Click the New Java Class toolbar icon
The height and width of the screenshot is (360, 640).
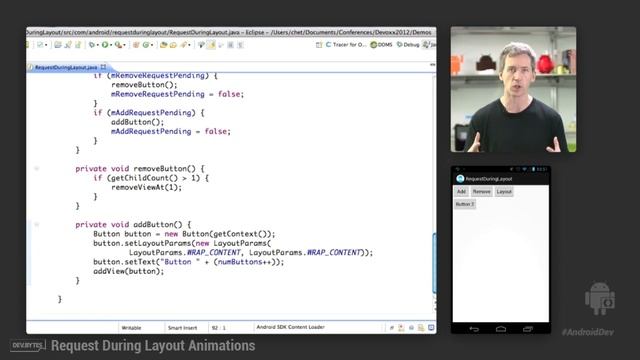coord(146,45)
